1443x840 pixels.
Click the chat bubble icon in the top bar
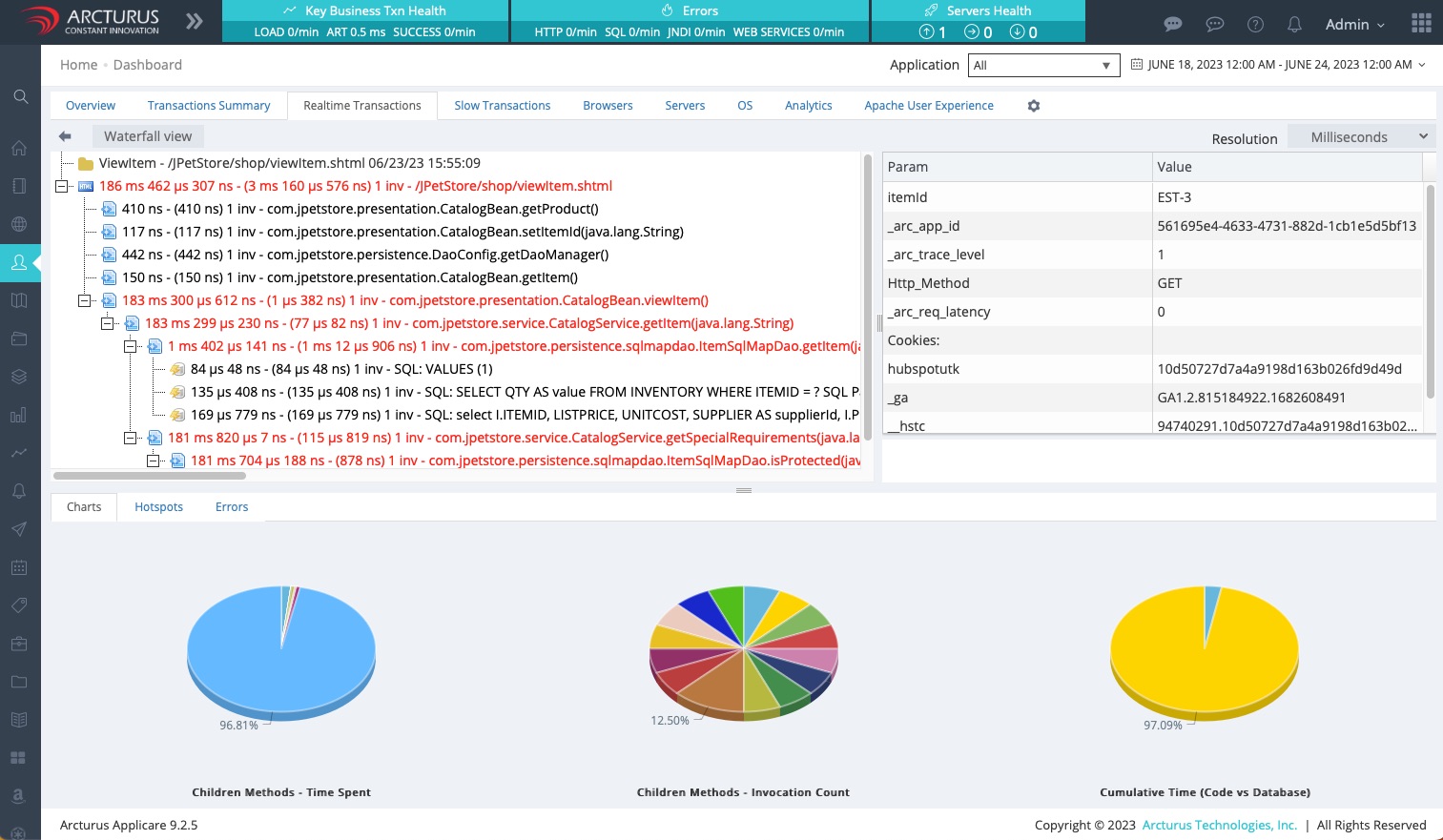1173,24
